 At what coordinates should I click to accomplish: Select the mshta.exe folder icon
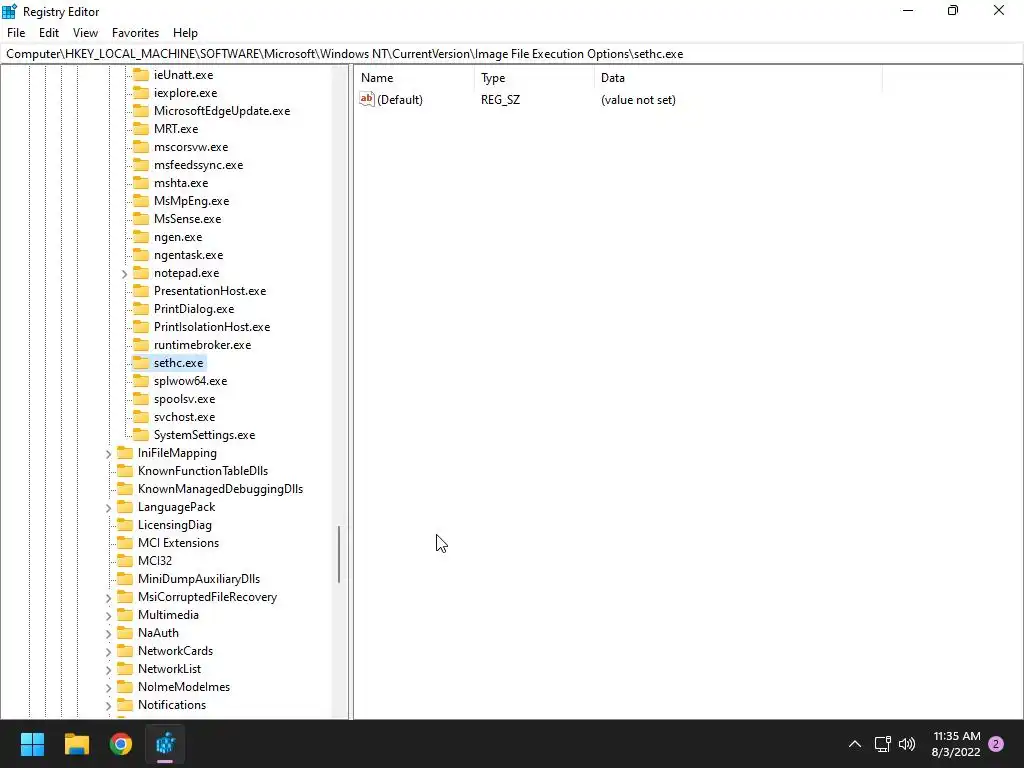(x=141, y=182)
